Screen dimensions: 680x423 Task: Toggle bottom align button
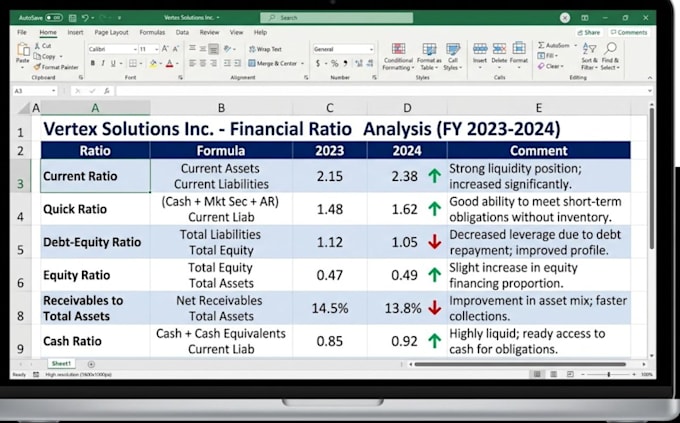[x=213, y=49]
